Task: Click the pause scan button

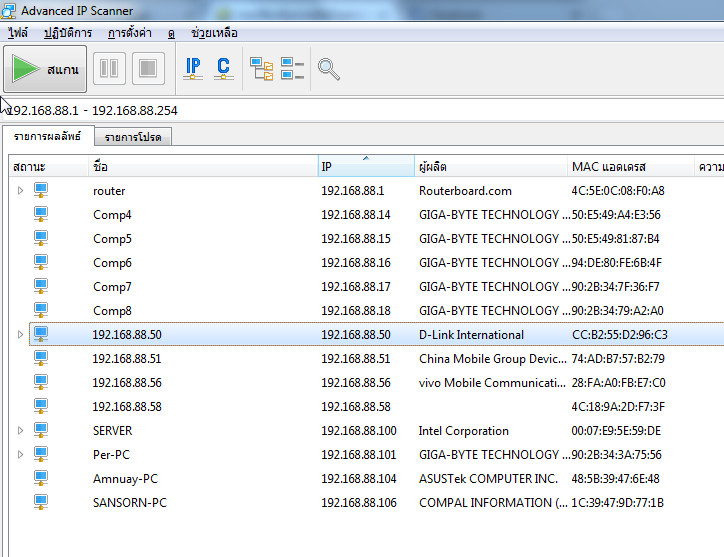Action: pos(109,69)
